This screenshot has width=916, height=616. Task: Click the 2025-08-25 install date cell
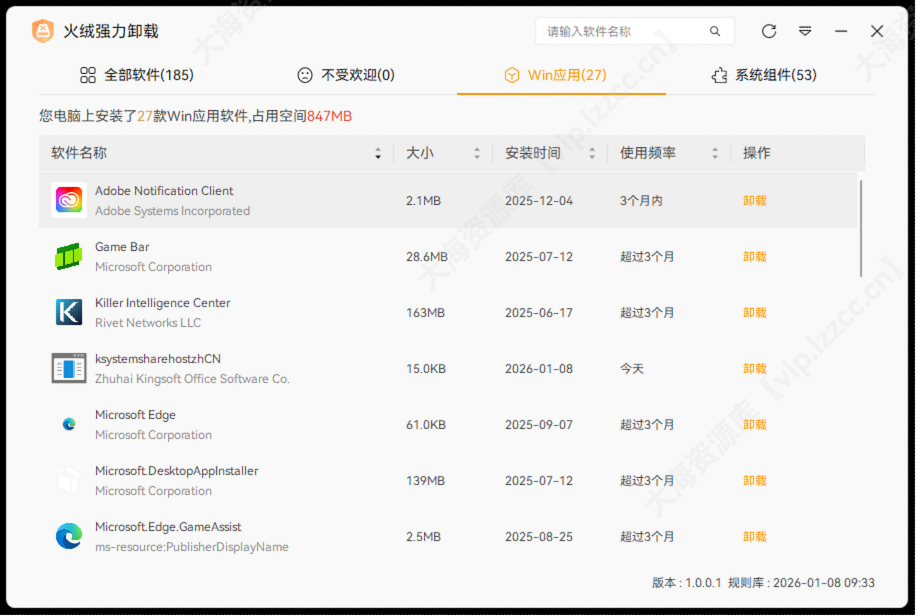click(x=539, y=537)
